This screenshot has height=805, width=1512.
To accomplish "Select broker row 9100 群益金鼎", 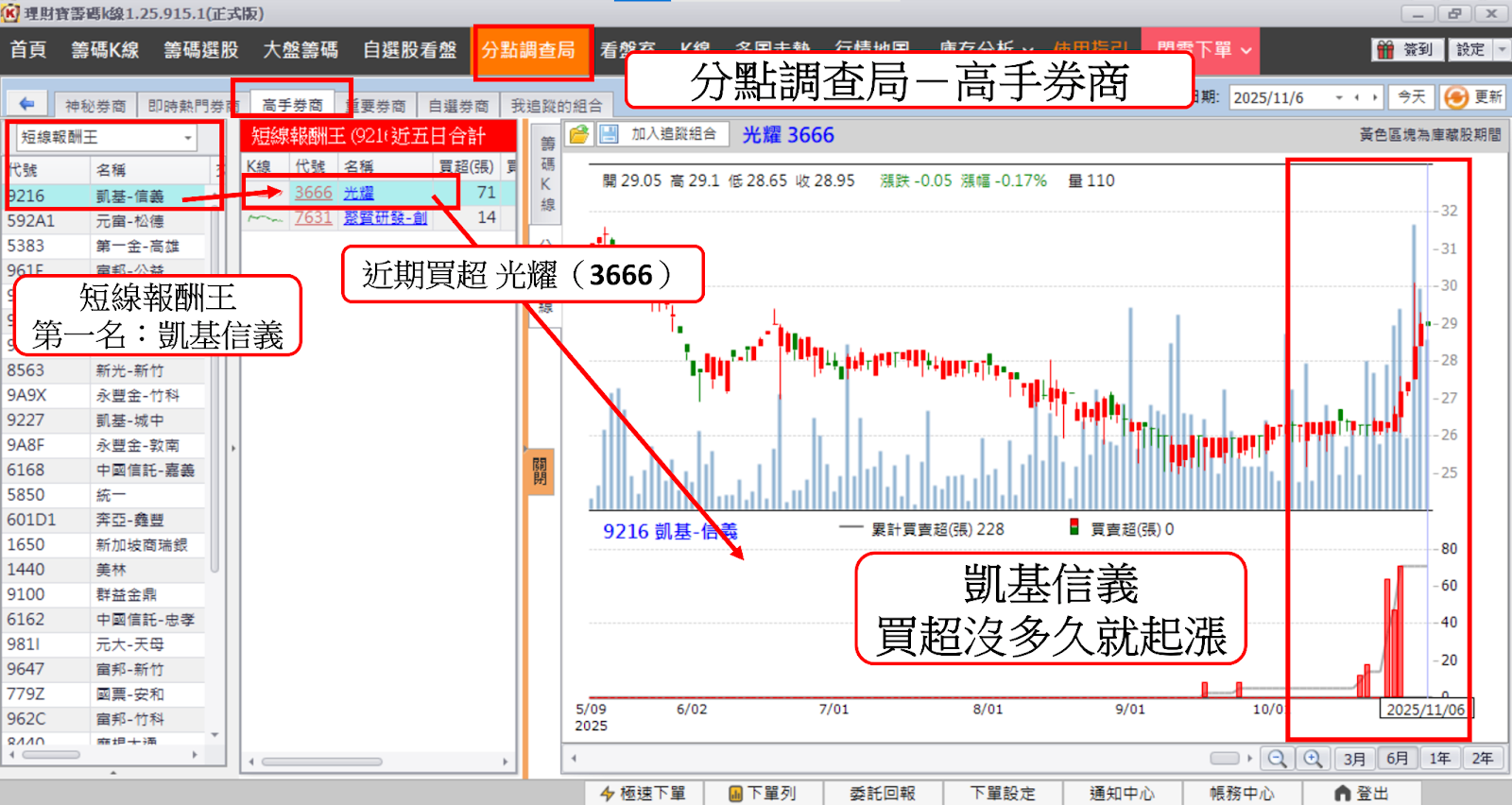I will click(x=105, y=594).
